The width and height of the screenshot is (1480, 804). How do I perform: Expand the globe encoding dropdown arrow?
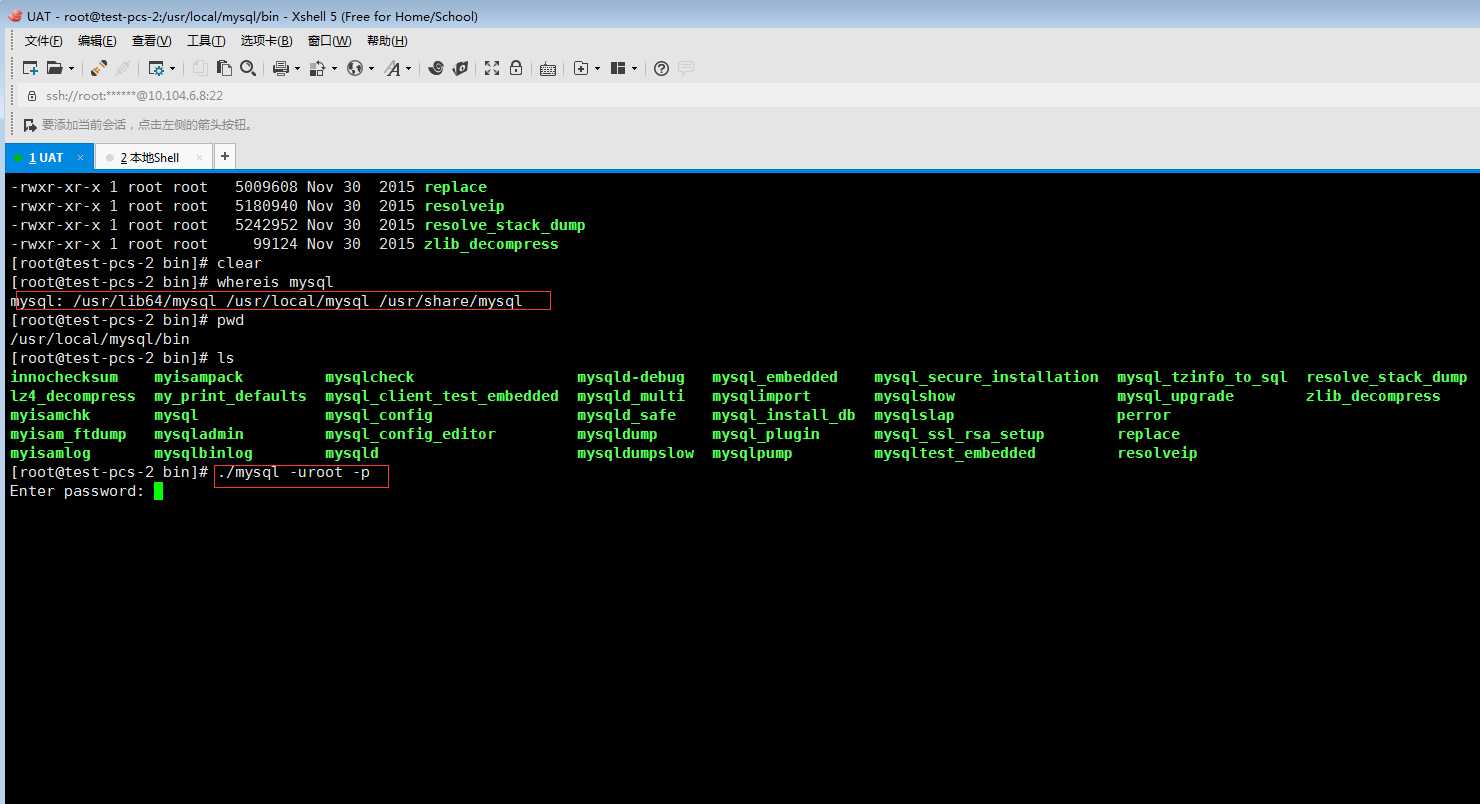tap(371, 68)
